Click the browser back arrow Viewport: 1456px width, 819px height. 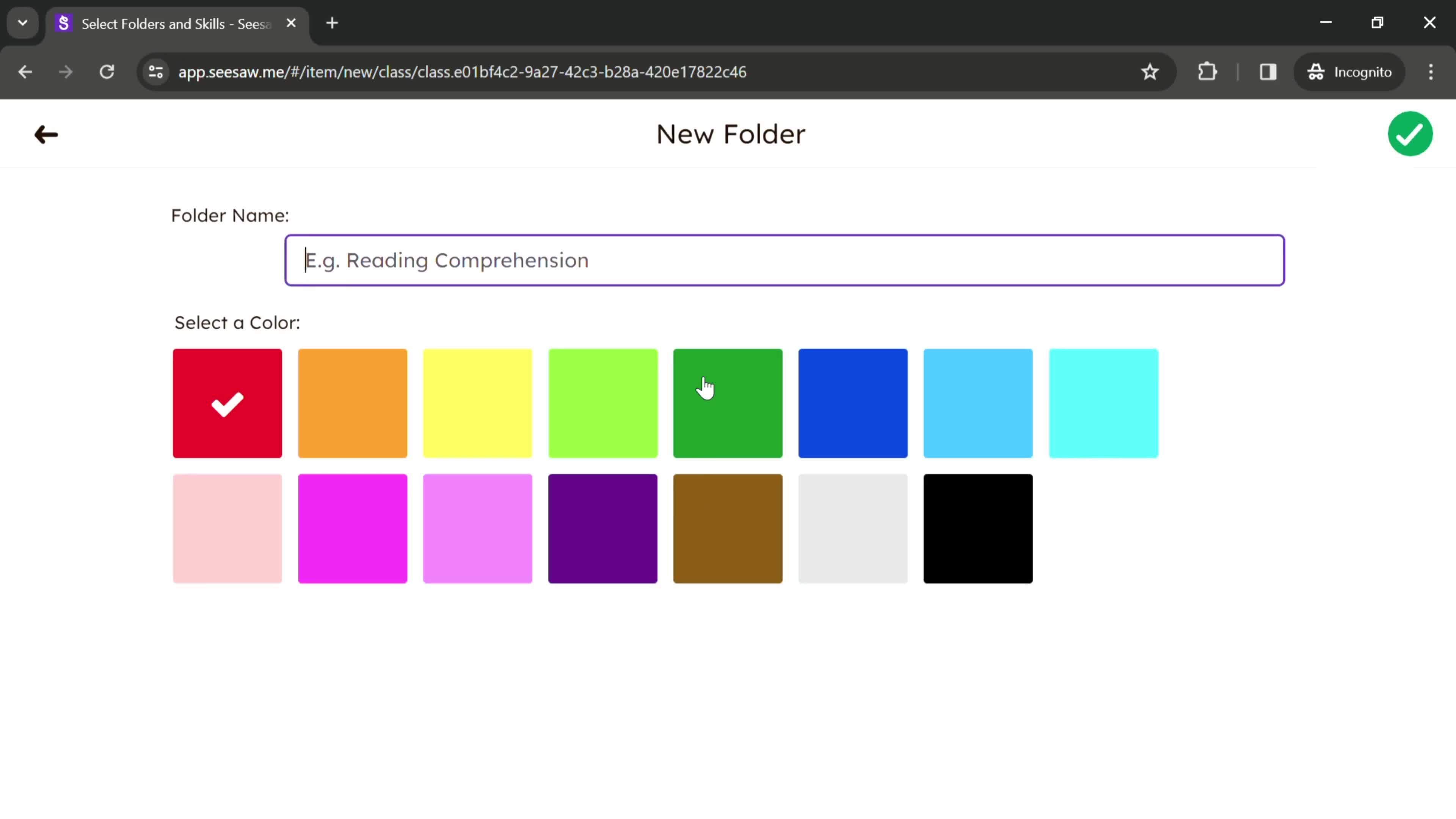point(25,72)
